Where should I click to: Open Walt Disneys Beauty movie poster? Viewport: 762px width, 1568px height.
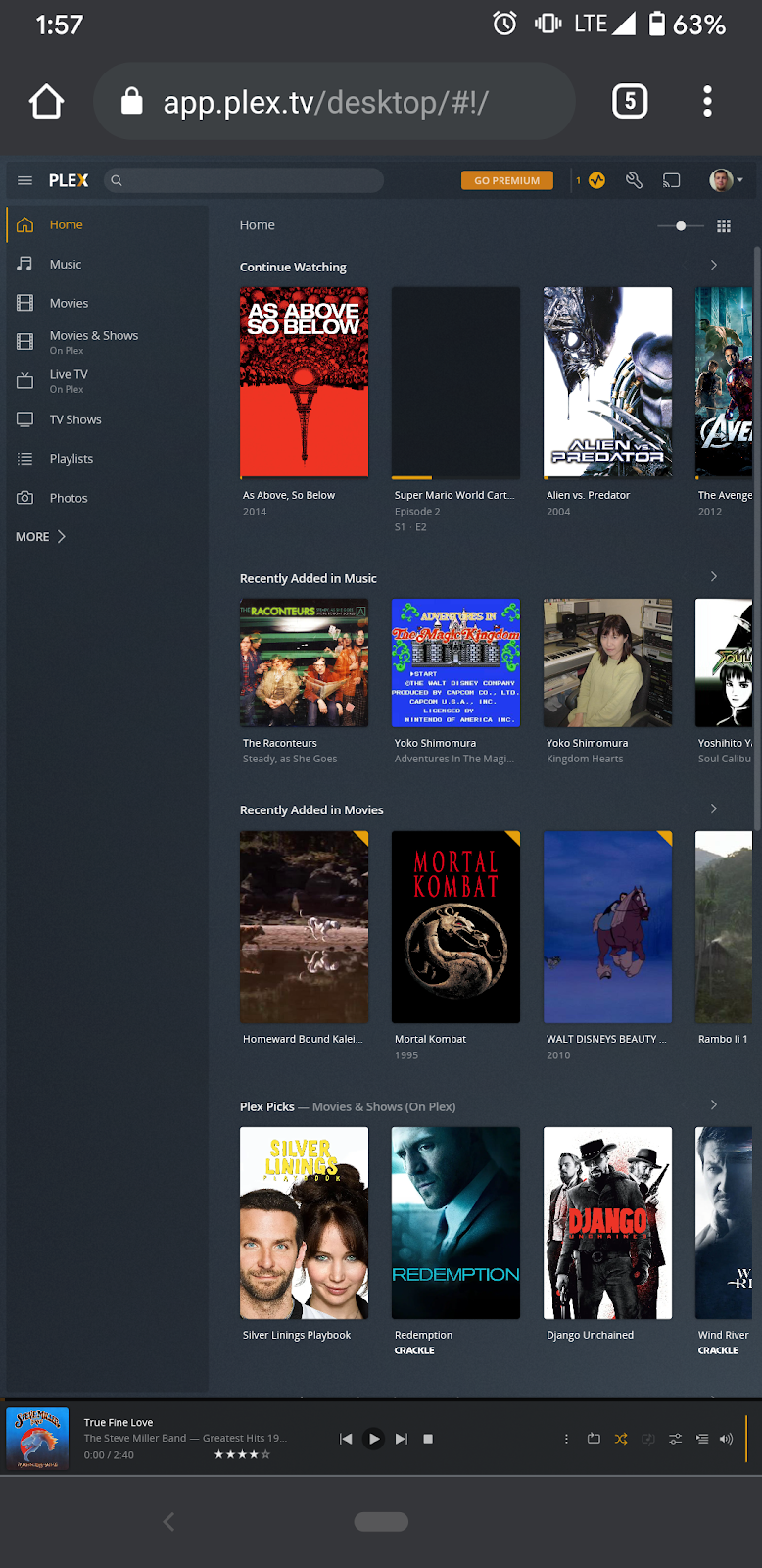point(608,927)
